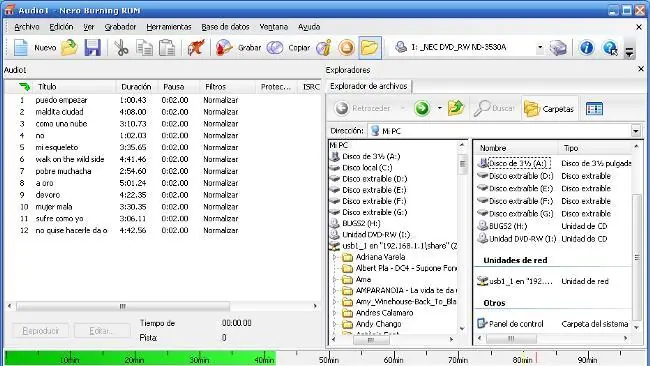Click the help pointer question icon
This screenshot has height=366, width=650.
click(610, 48)
